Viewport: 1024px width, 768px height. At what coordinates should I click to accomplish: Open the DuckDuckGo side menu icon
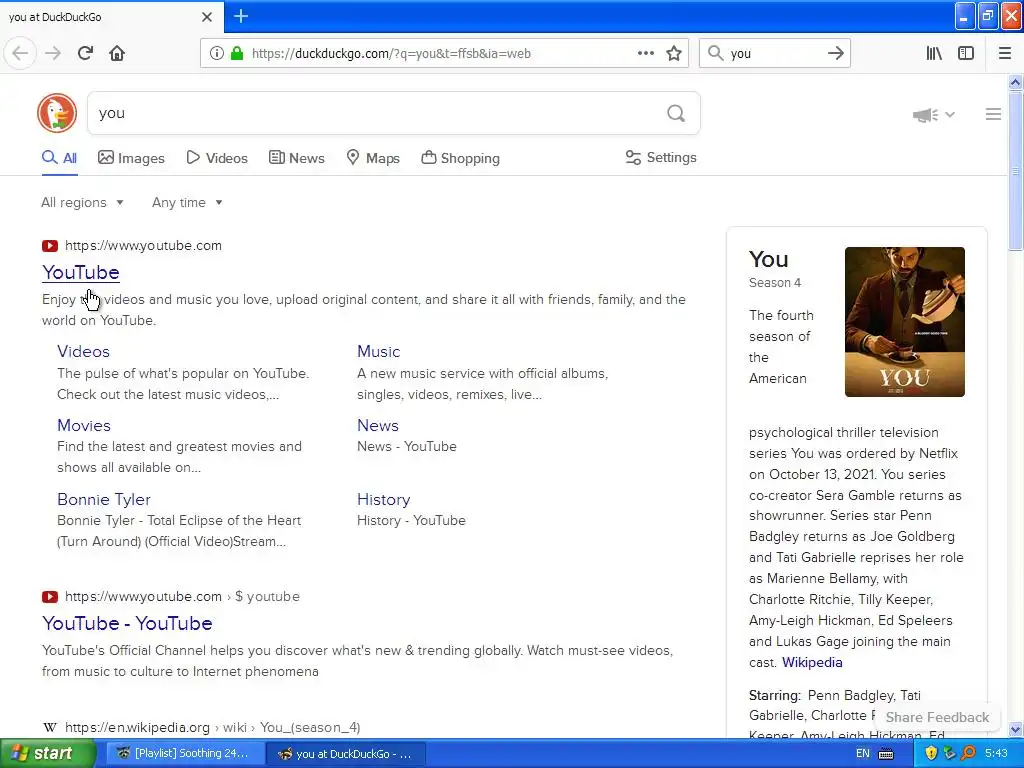(993, 114)
